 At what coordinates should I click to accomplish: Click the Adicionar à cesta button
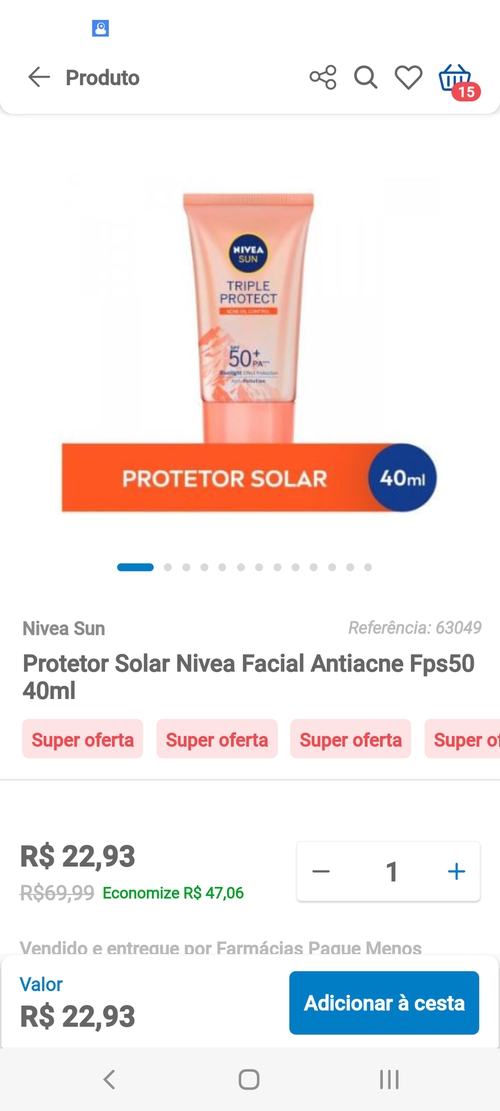click(384, 1003)
